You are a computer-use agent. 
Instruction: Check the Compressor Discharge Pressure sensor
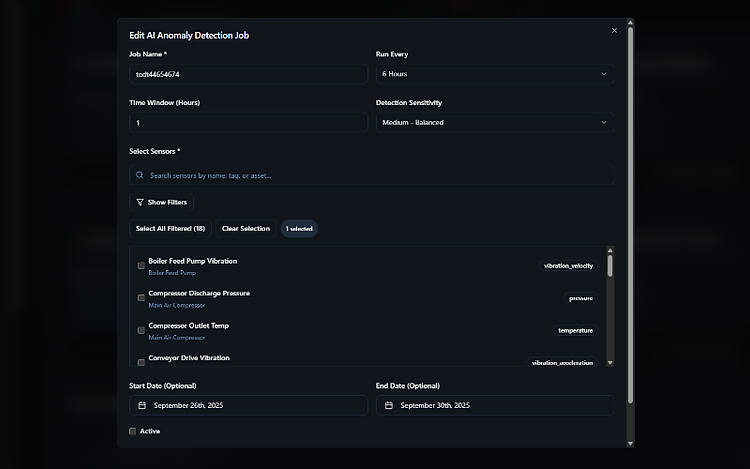click(141, 298)
